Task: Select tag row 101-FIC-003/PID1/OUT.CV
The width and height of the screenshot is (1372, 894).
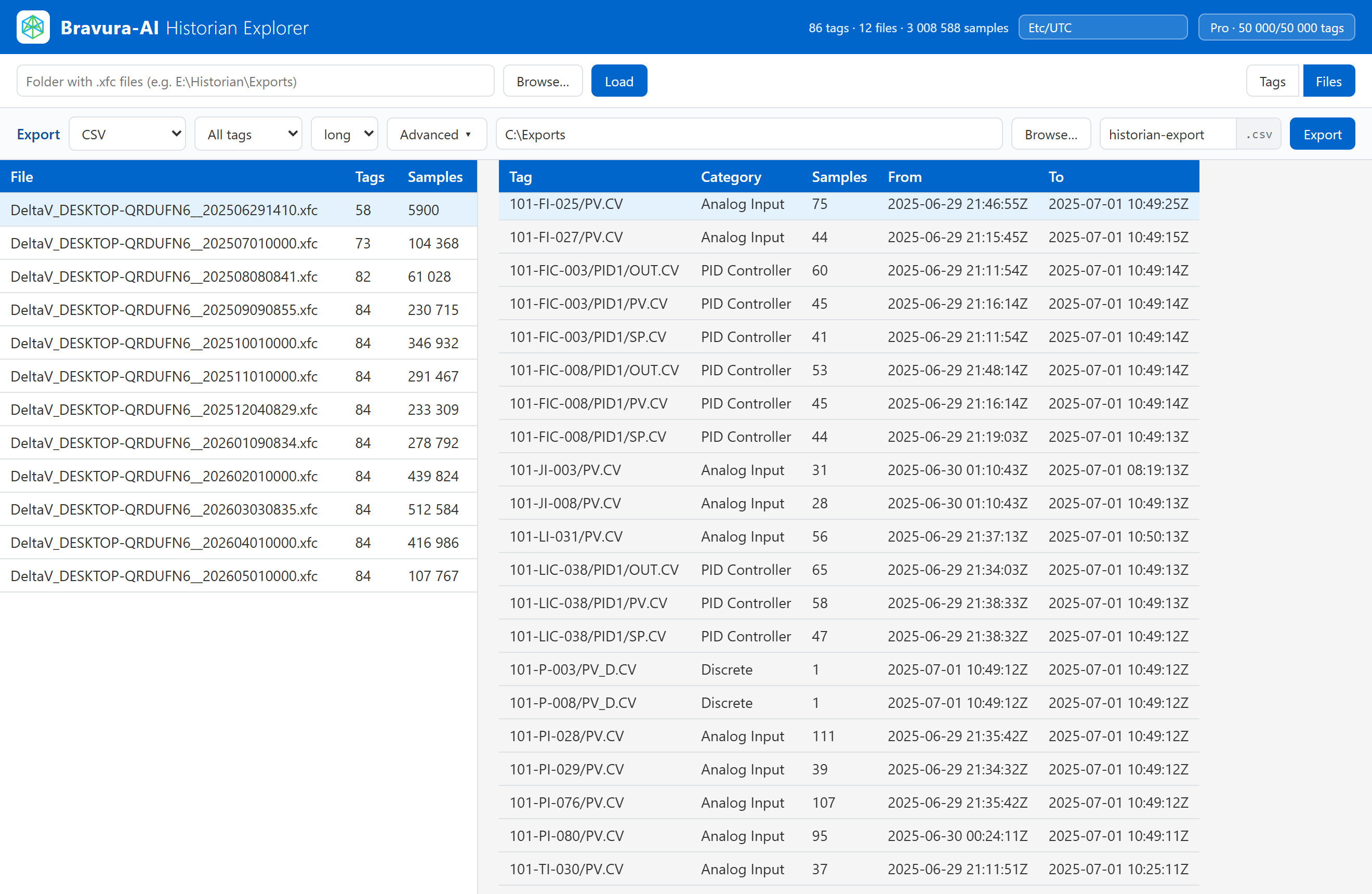Action: tap(849, 270)
